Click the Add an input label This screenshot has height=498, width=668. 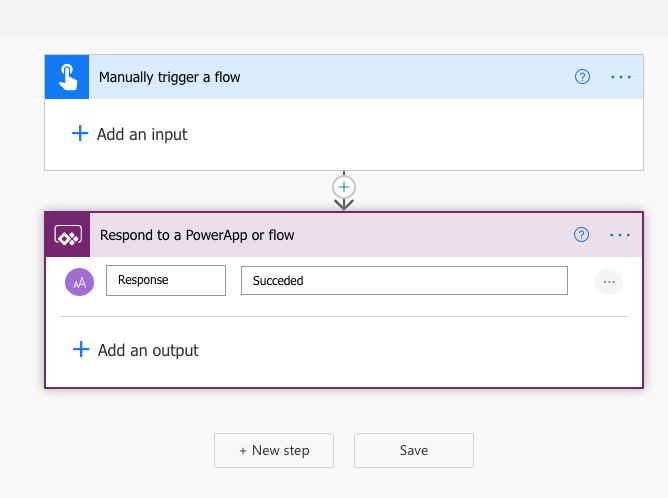point(142,134)
